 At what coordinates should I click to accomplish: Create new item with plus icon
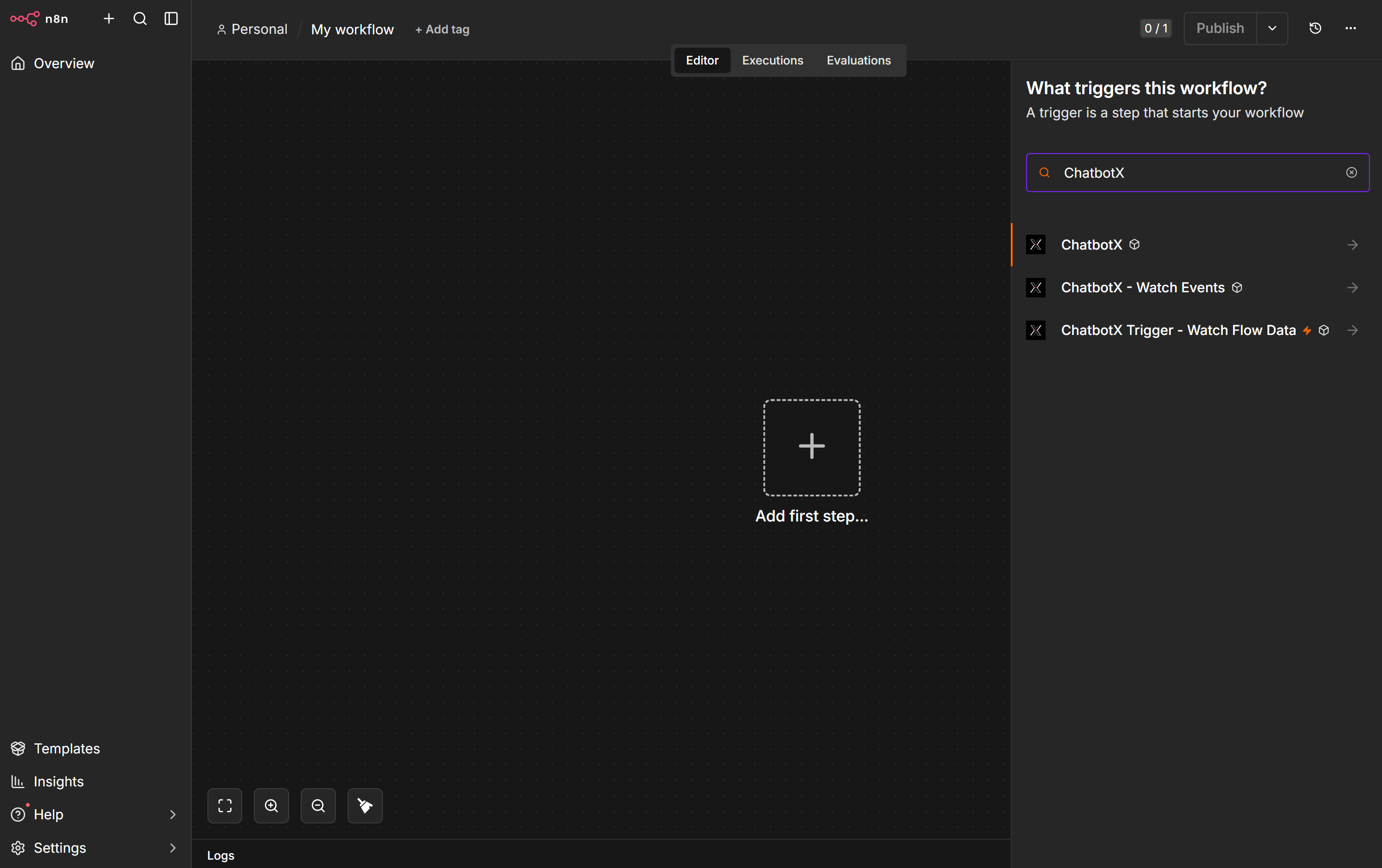109,19
